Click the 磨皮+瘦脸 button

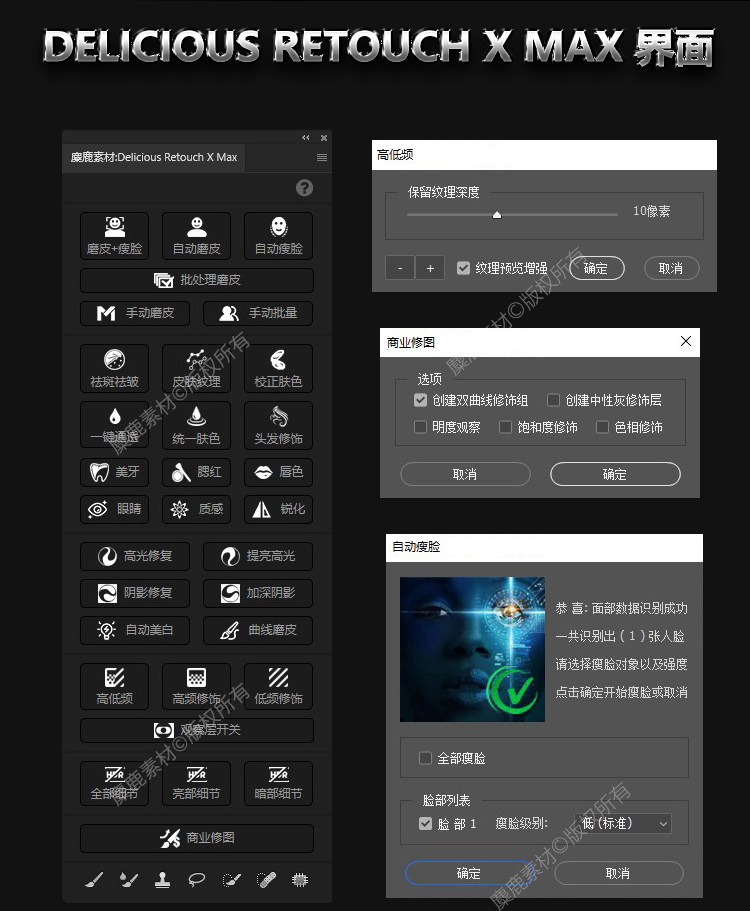(114, 236)
